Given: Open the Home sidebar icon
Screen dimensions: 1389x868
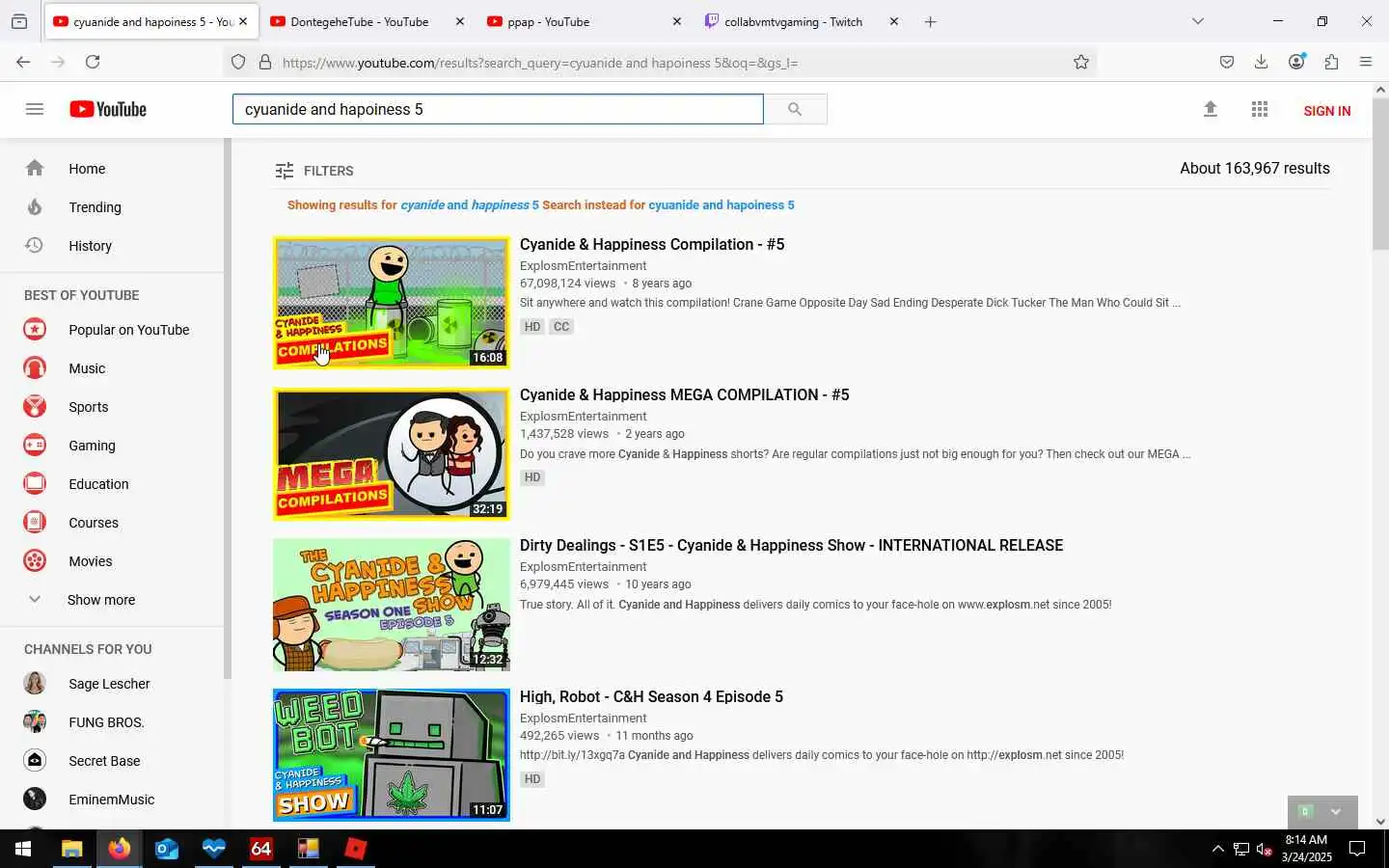Looking at the screenshot, I should [35, 168].
